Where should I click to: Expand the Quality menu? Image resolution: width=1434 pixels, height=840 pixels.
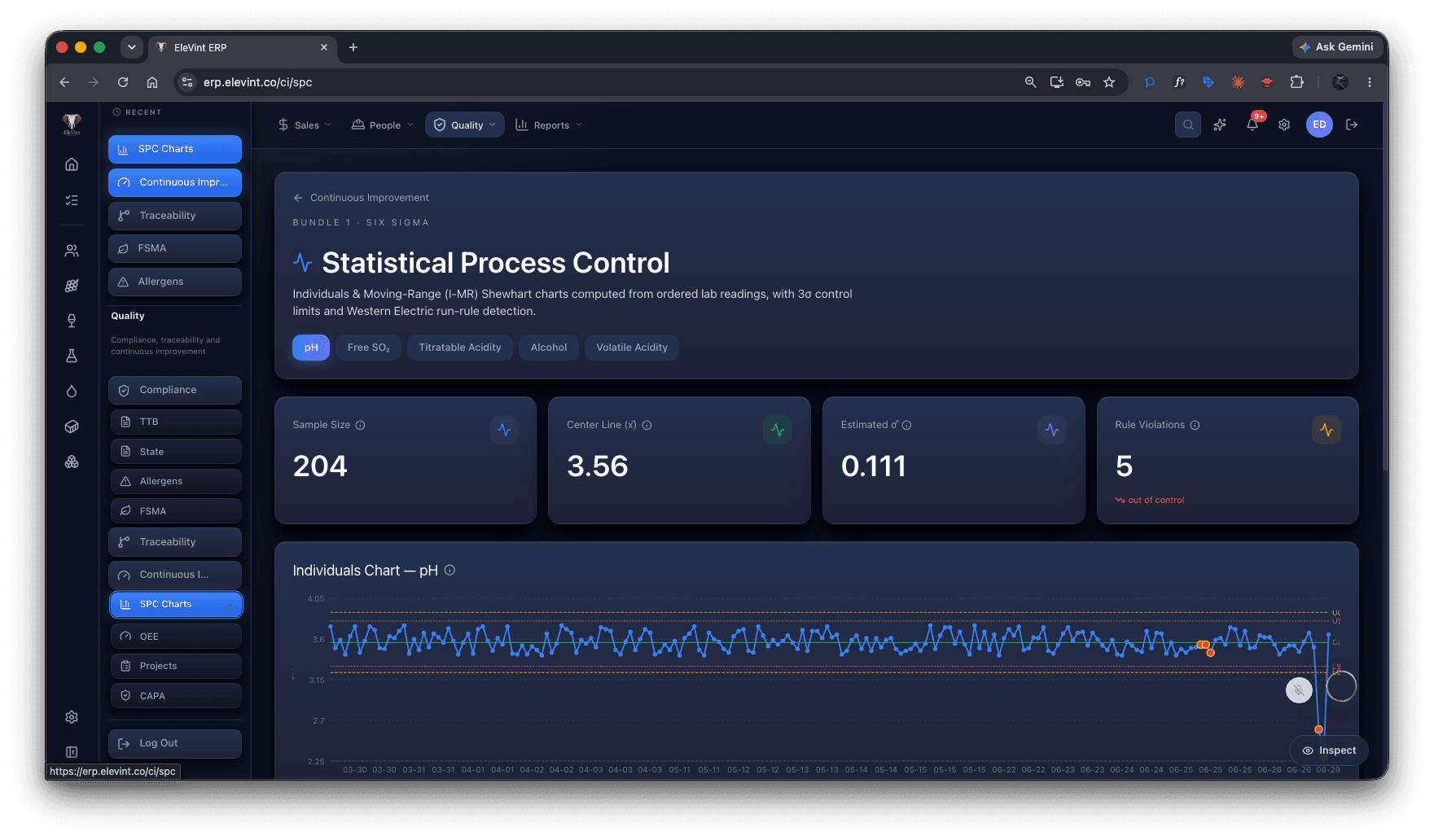pos(465,125)
